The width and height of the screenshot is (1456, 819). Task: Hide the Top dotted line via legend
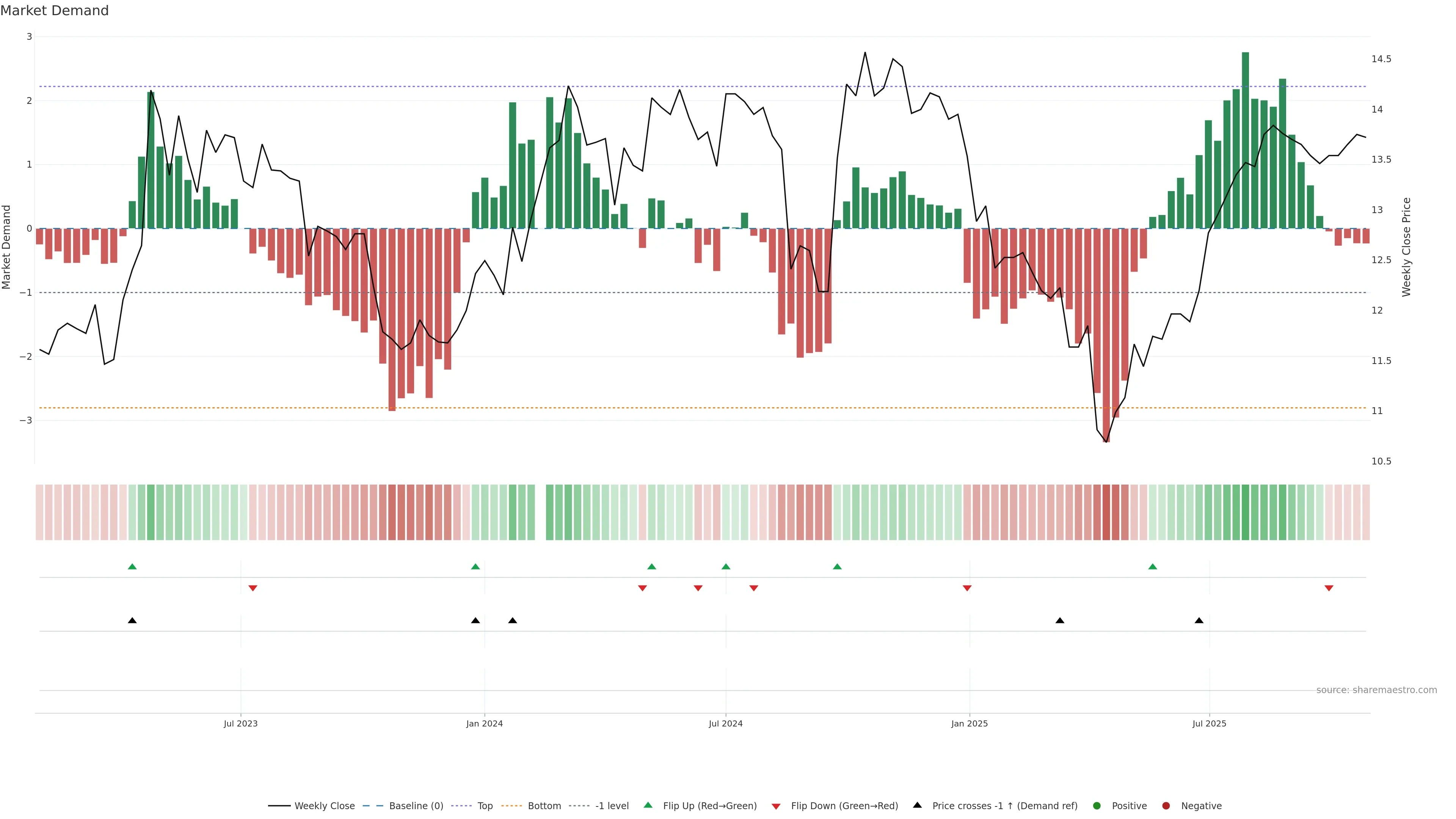click(485, 805)
